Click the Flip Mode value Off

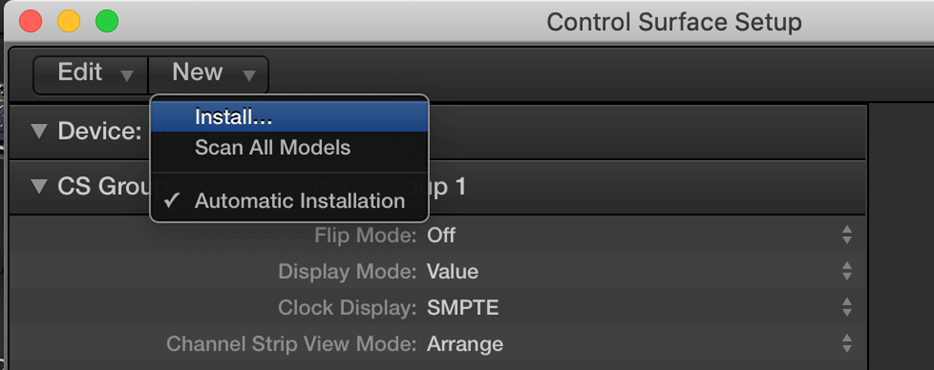441,235
